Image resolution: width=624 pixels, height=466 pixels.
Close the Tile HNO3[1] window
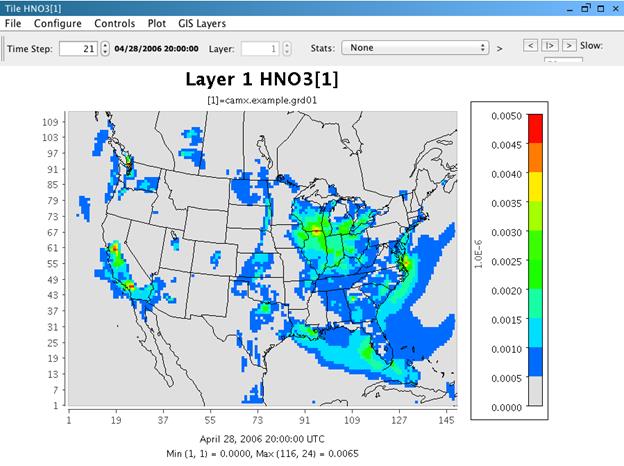(615, 8)
